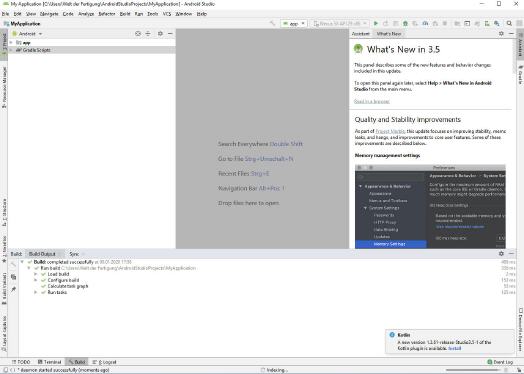Open Search Everywhere magnifier icon
Viewport: 524px width, 374px height.
coord(509,23)
